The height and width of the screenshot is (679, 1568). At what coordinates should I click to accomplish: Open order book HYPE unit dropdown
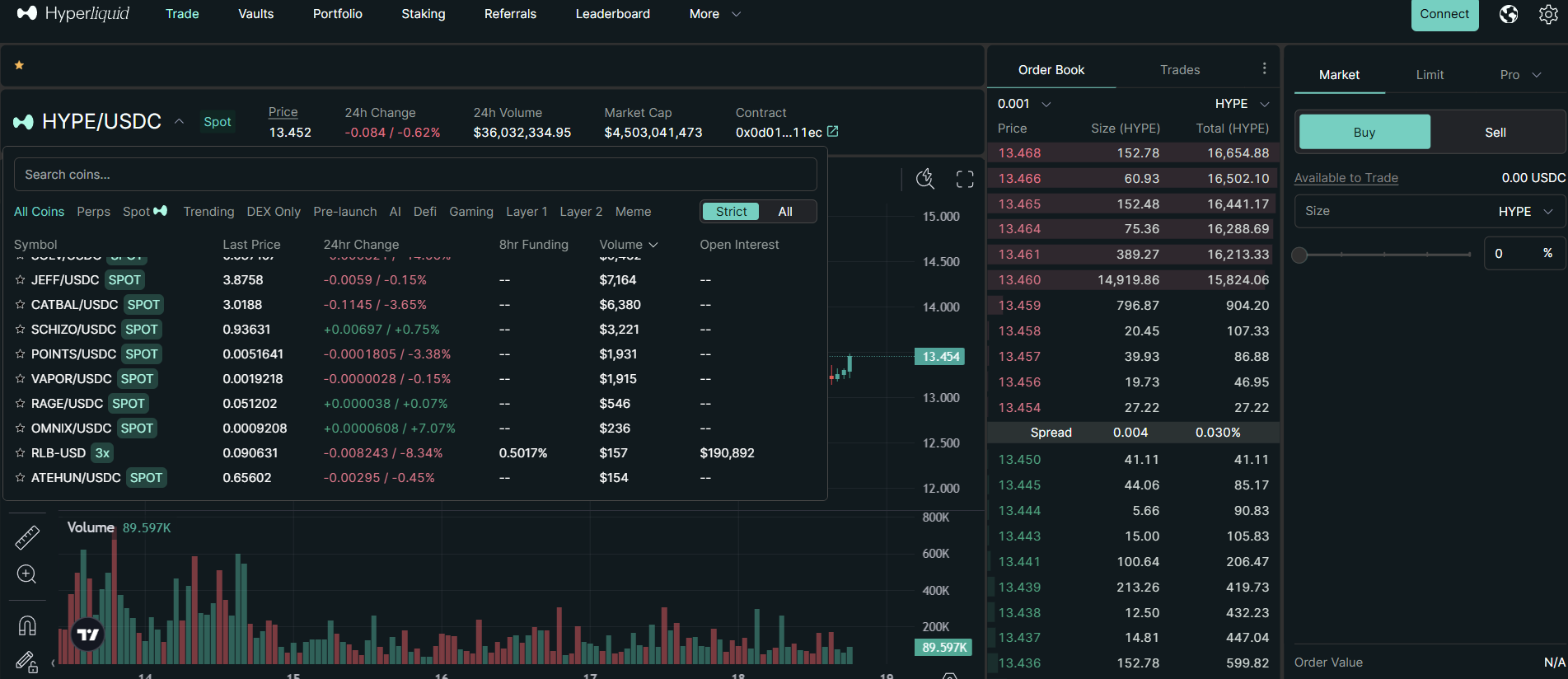[1243, 104]
